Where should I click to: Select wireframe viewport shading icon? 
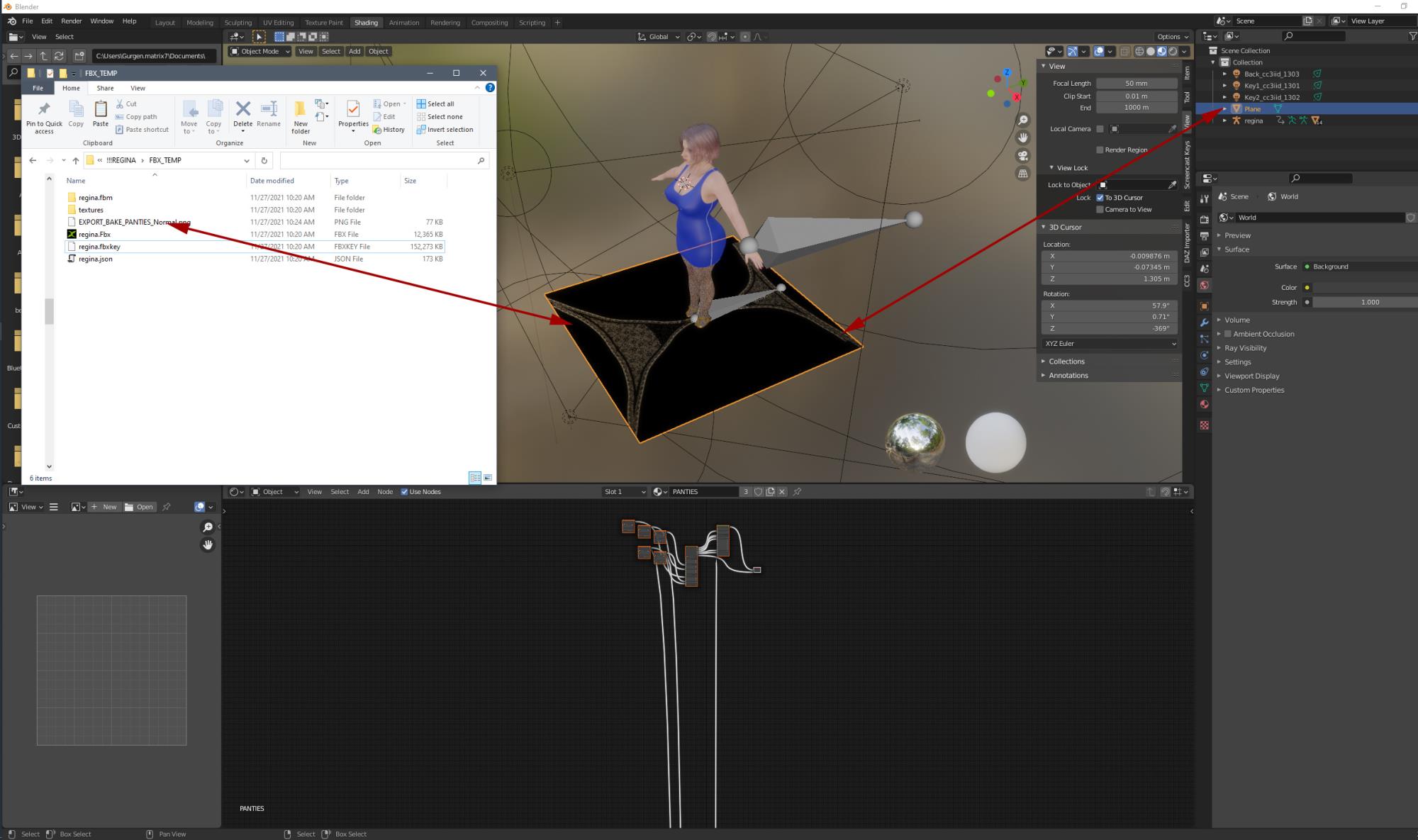click(1139, 51)
